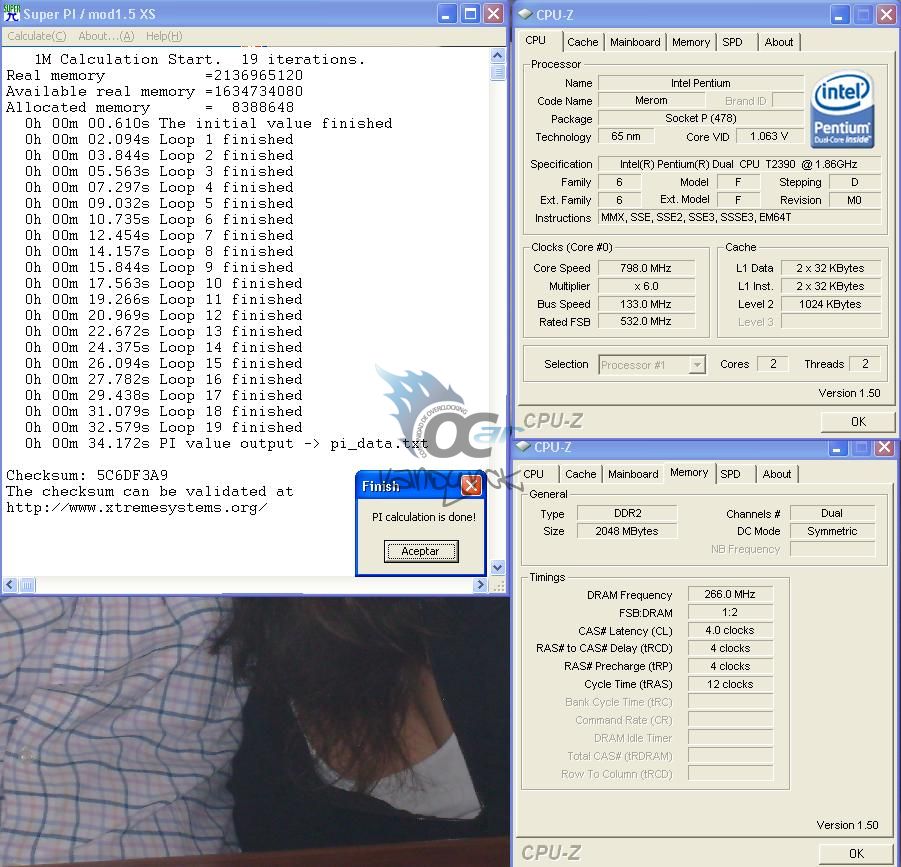Open the Calculate(C) menu in Super PI
Viewport: 901px width, 867px height.
pos(37,36)
